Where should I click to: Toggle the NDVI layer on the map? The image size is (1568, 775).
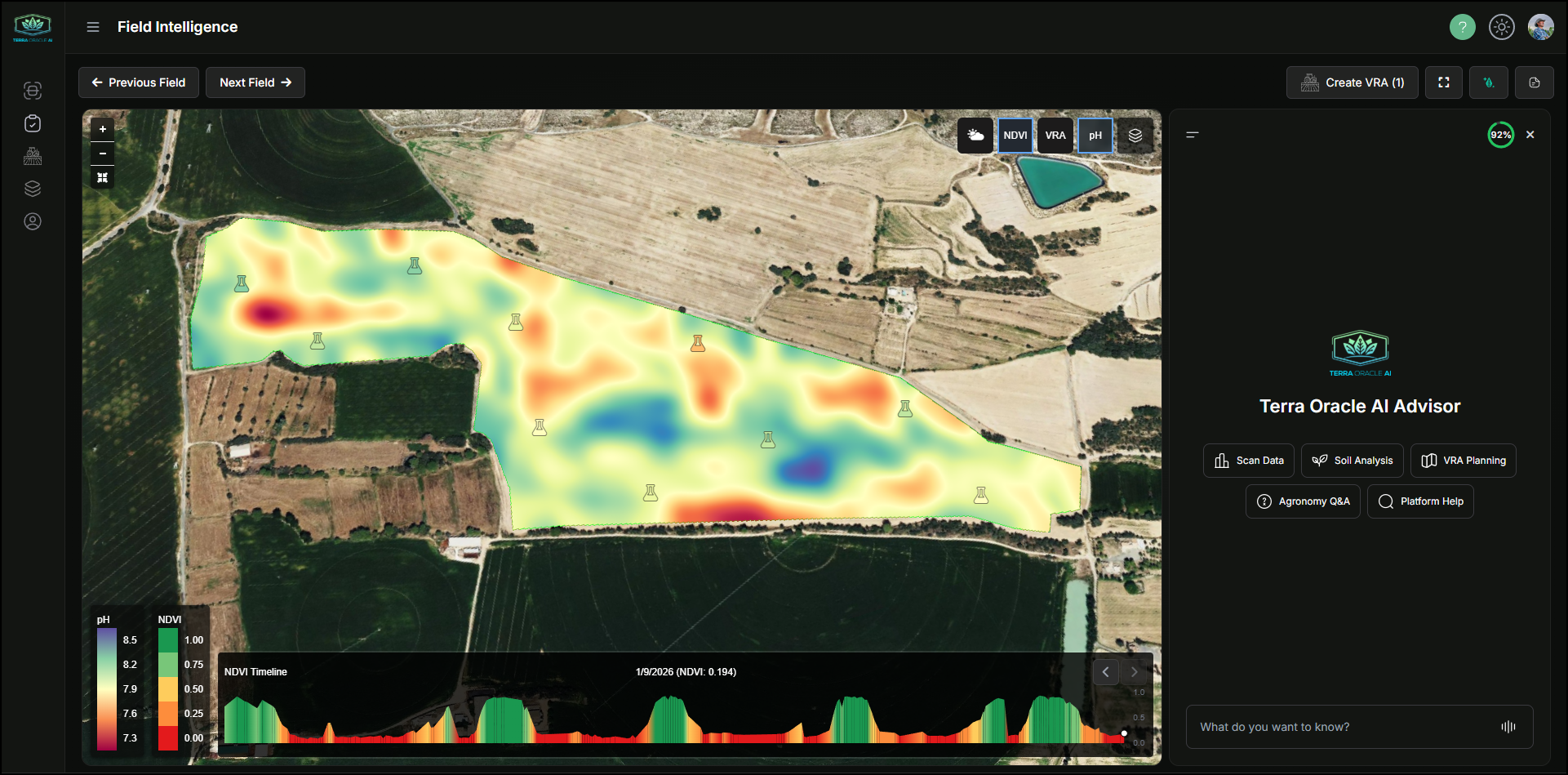point(1015,135)
